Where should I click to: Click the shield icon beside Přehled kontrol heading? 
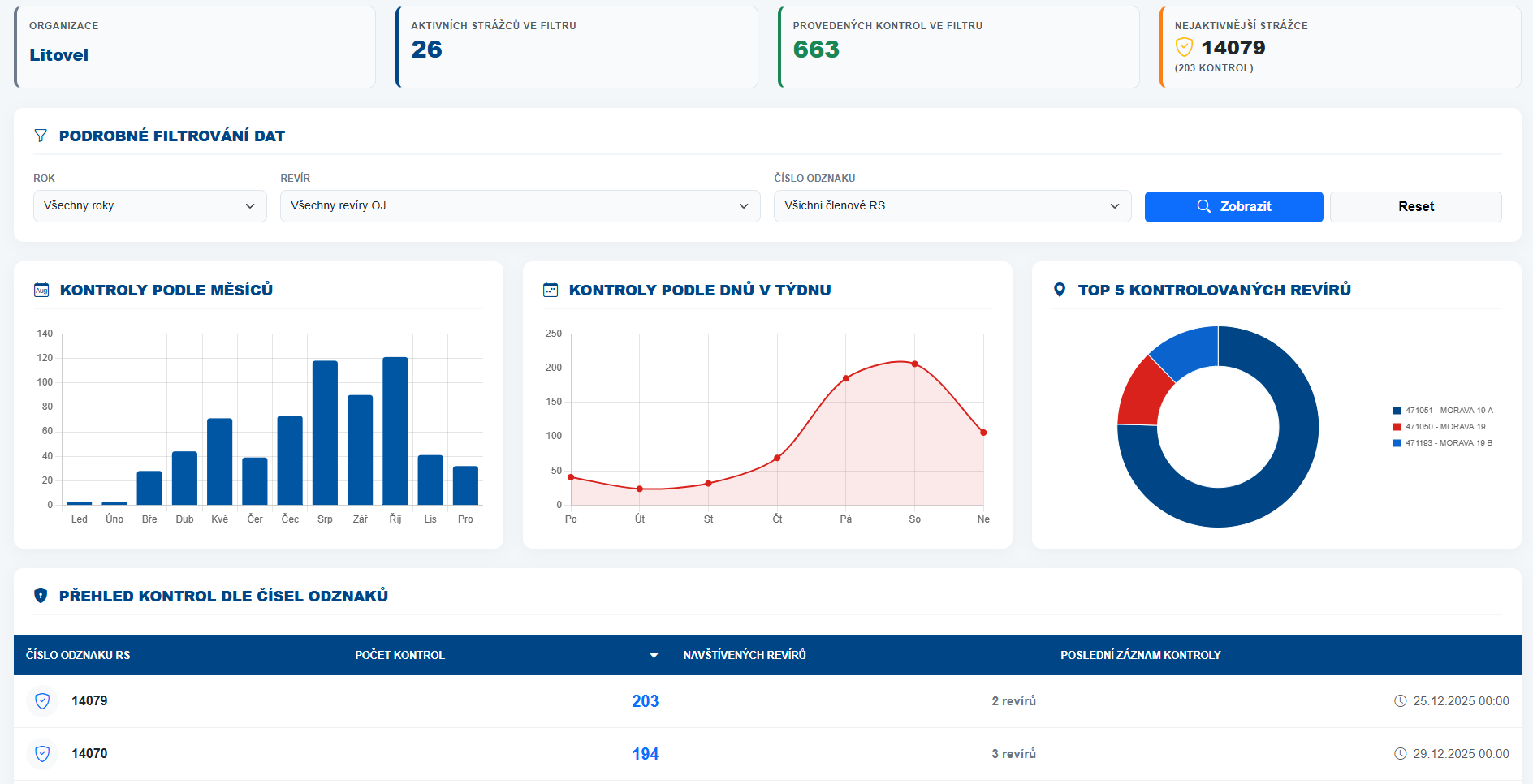click(x=41, y=596)
